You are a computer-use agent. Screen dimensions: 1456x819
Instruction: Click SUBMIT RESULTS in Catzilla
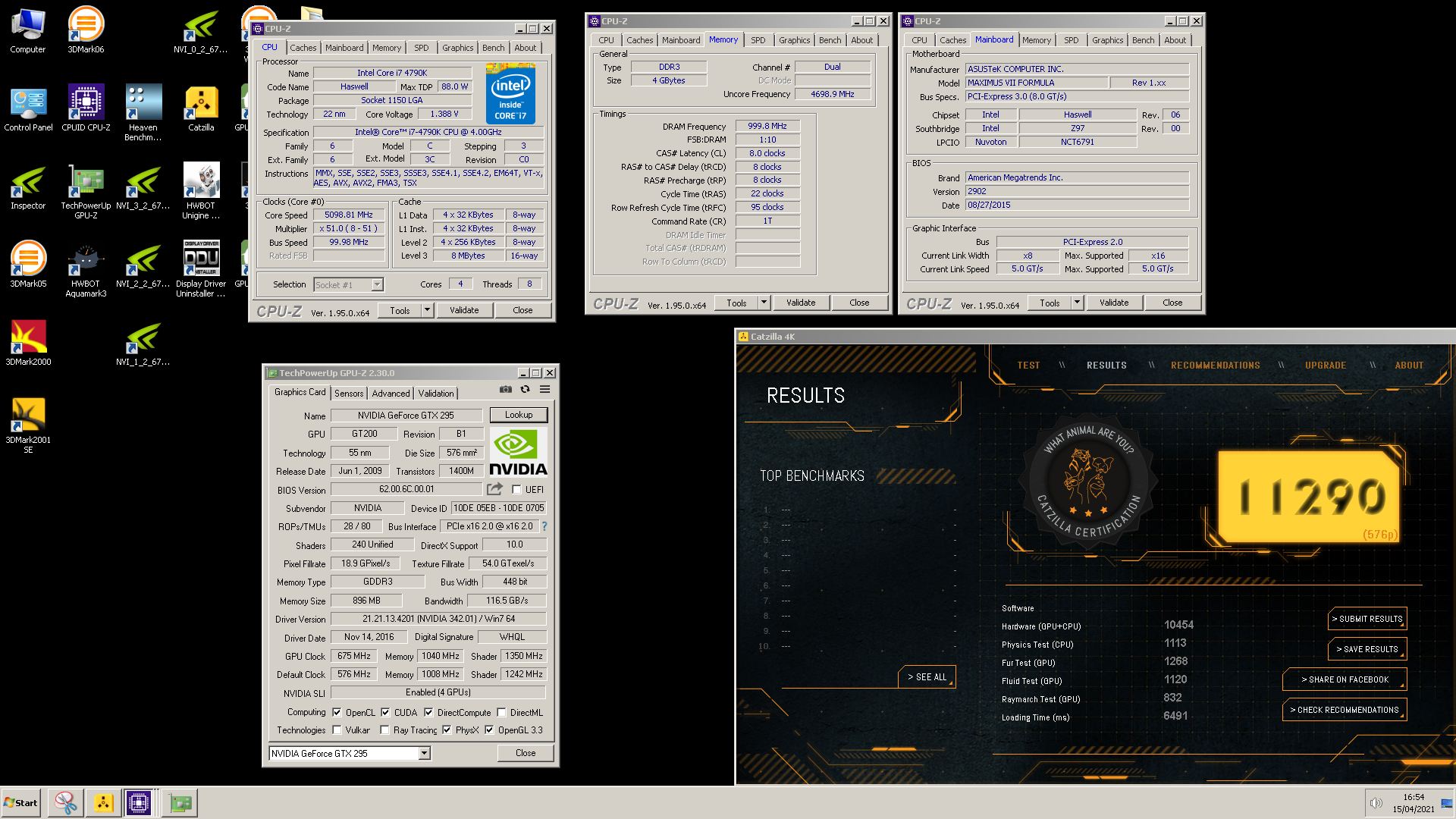click(1367, 619)
